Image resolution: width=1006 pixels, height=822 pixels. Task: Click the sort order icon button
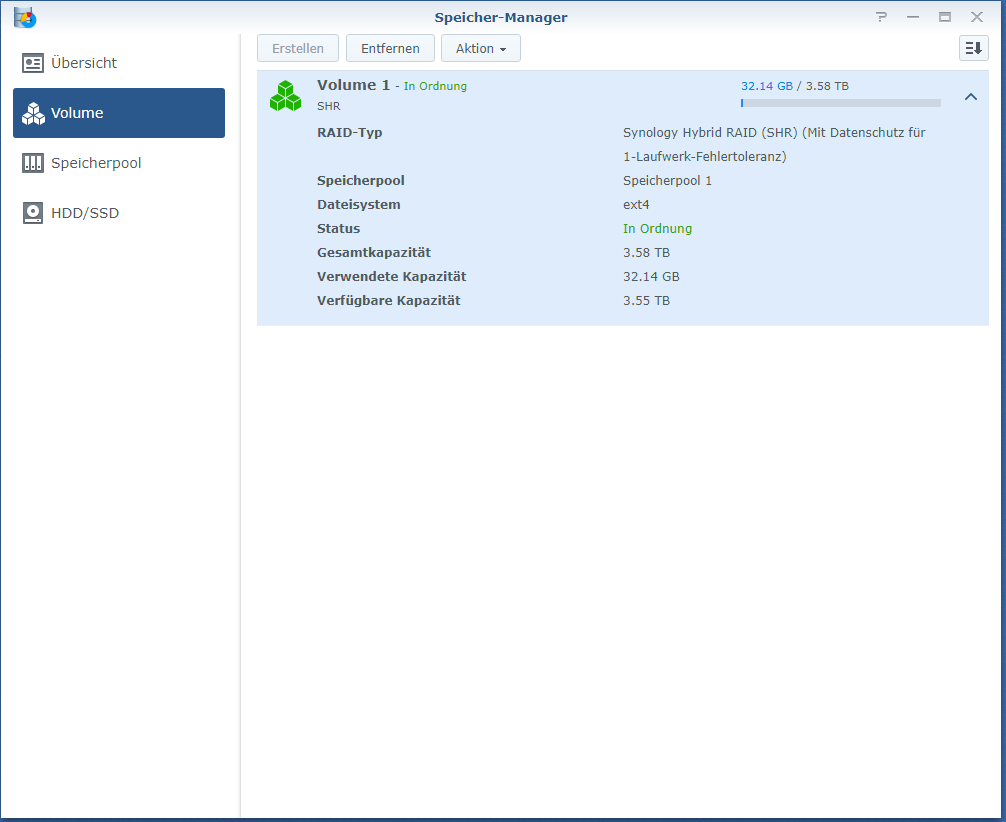click(x=973, y=48)
